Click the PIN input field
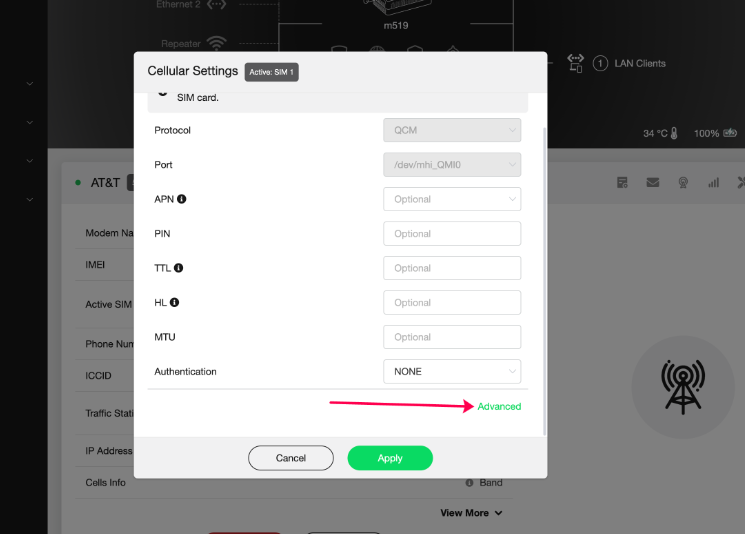The height and width of the screenshot is (534, 745). [452, 234]
